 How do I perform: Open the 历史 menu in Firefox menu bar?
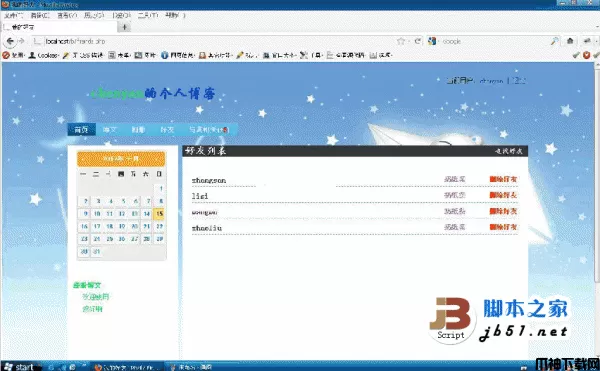[94, 15]
